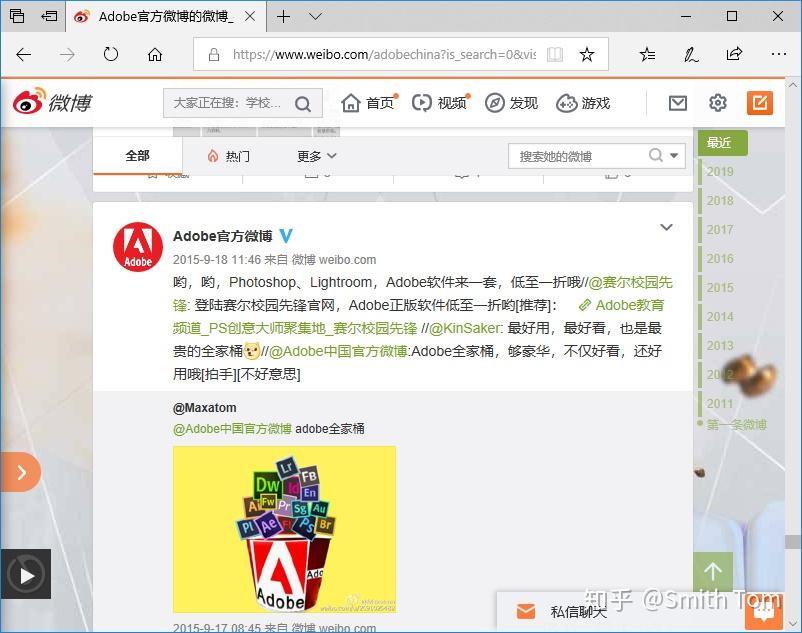Go back with browser back arrow
Image resolution: width=802 pixels, height=633 pixels.
pyautogui.click(x=24, y=54)
